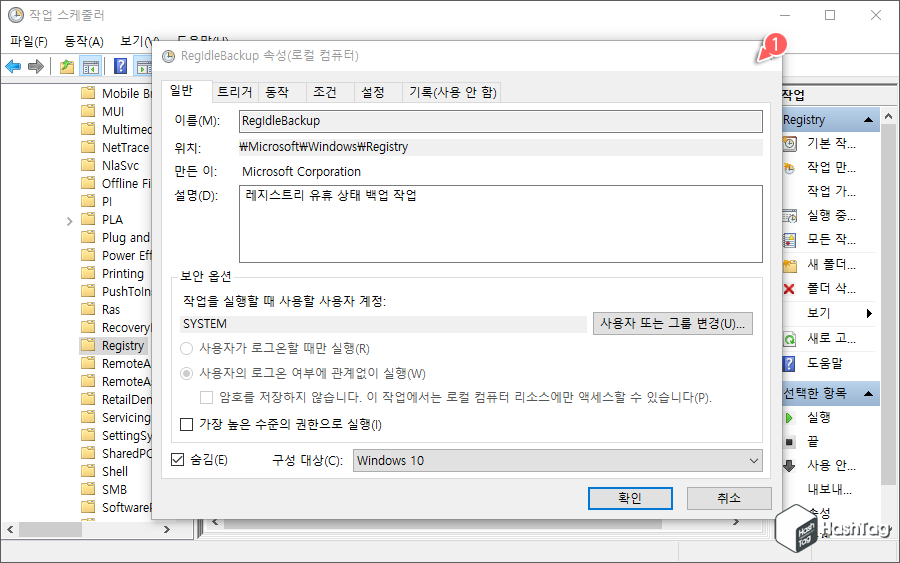Click the 취소 cancel button
900x563 pixels.
point(729,498)
